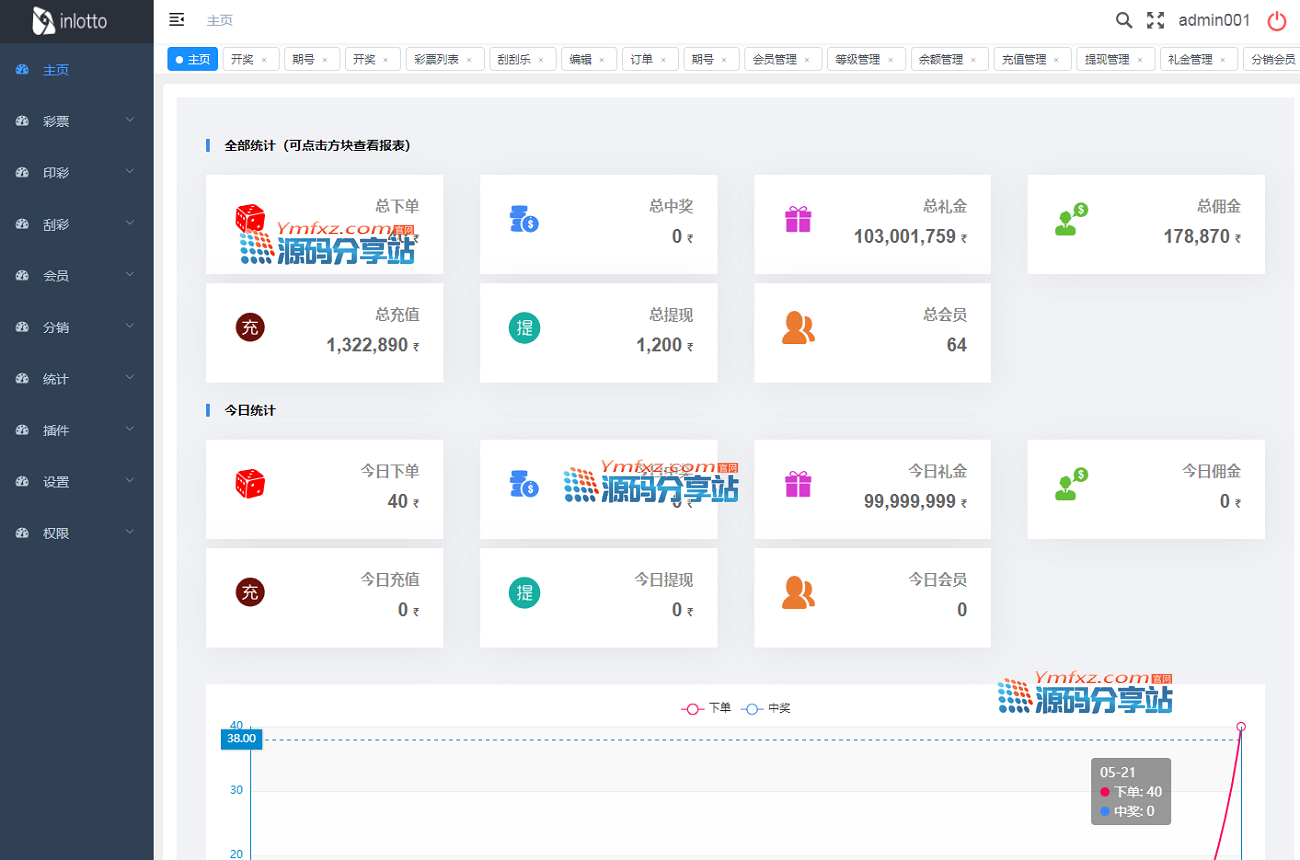Toggle the 中奖 series in chart legend

[x=766, y=708]
